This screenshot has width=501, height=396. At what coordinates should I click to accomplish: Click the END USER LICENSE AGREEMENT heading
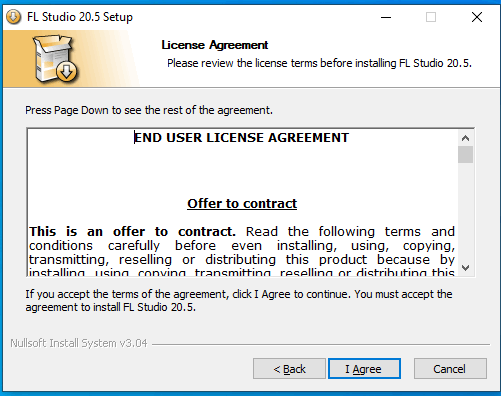(242, 138)
